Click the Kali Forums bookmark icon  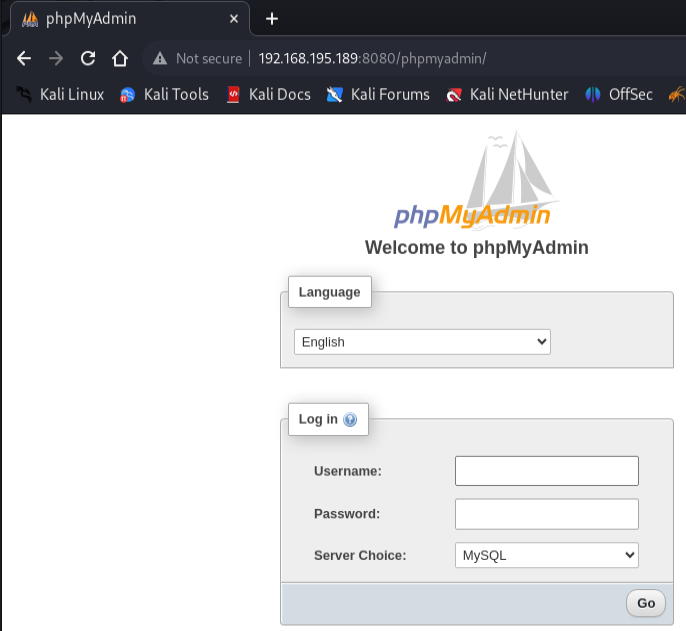point(334,95)
